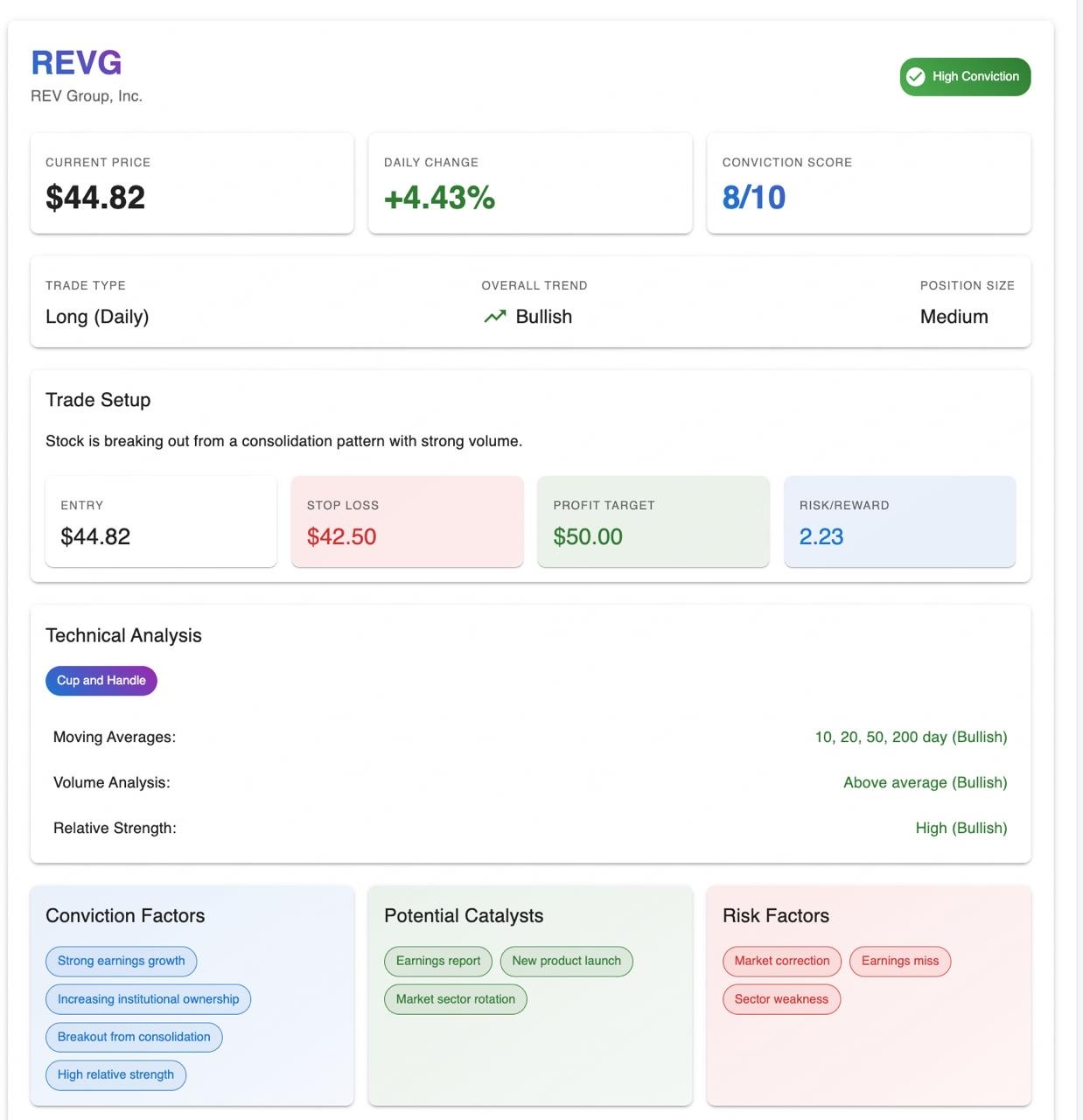
Task: Click the REV Group, Inc. company name
Action: click(87, 96)
